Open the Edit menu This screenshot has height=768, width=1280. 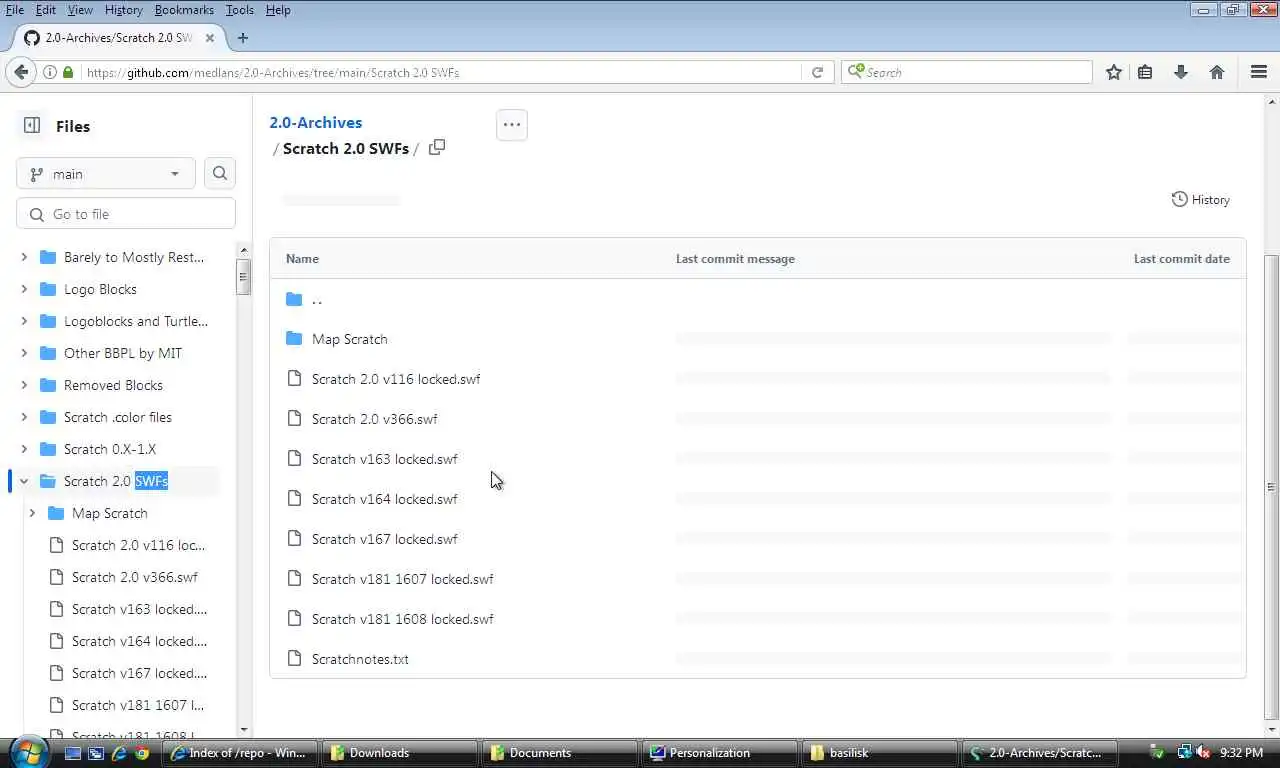(46, 10)
